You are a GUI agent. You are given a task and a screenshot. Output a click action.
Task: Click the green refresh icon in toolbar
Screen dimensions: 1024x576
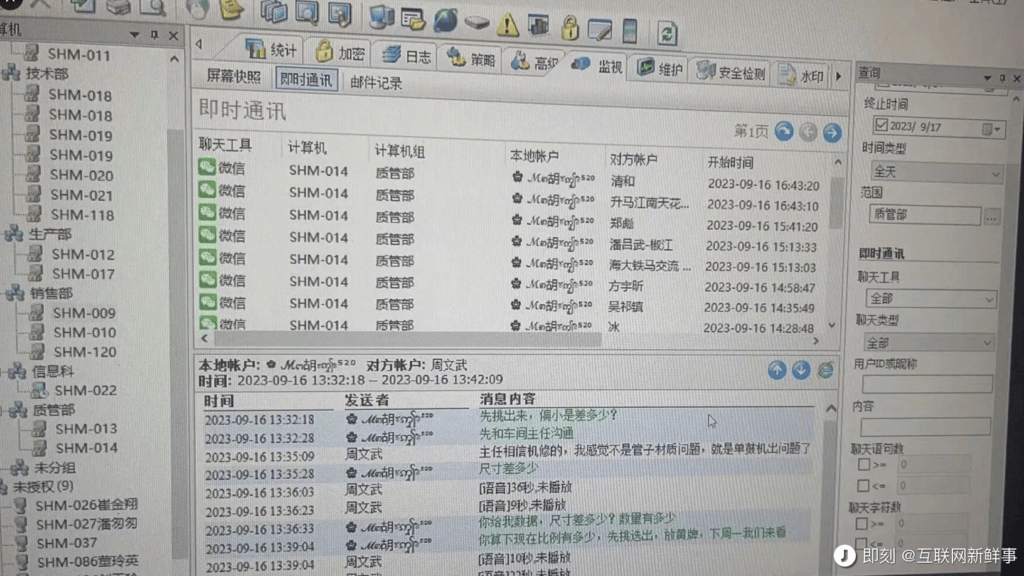[666, 33]
